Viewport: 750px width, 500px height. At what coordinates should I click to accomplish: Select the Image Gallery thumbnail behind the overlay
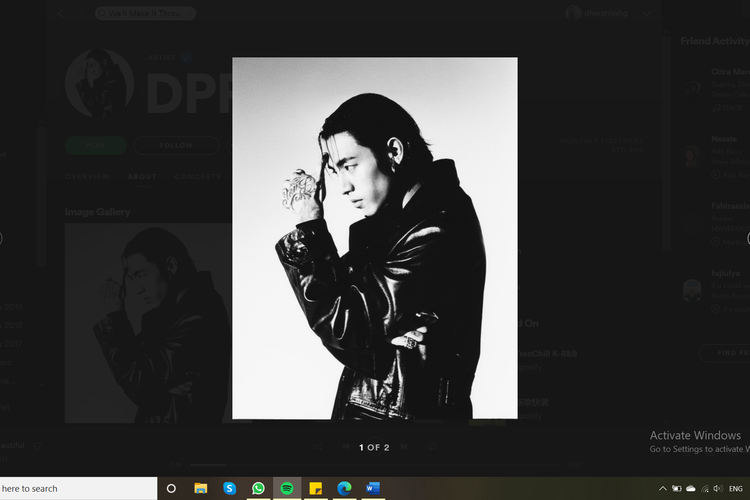(148, 322)
